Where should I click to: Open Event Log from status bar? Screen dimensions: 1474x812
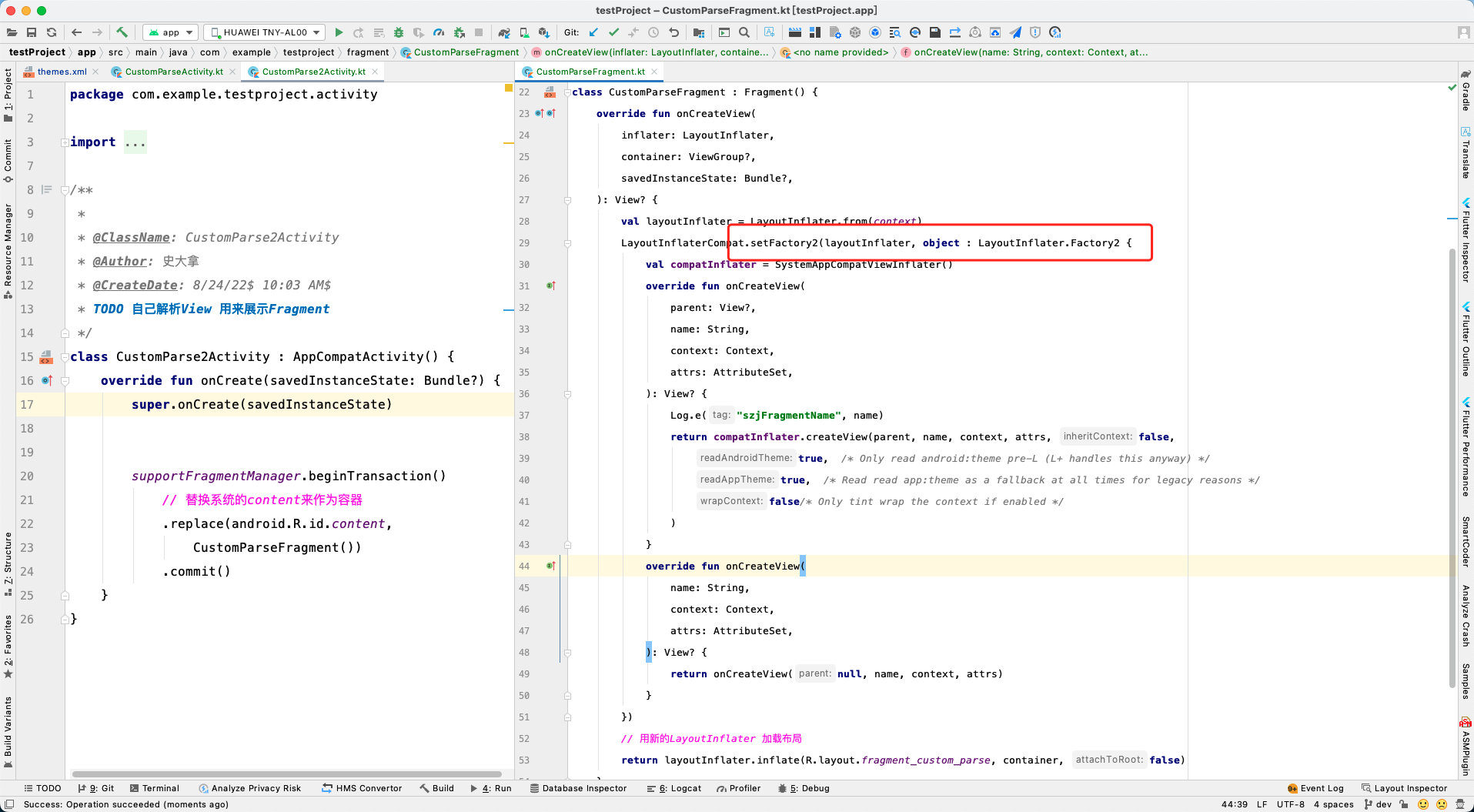click(x=1315, y=788)
